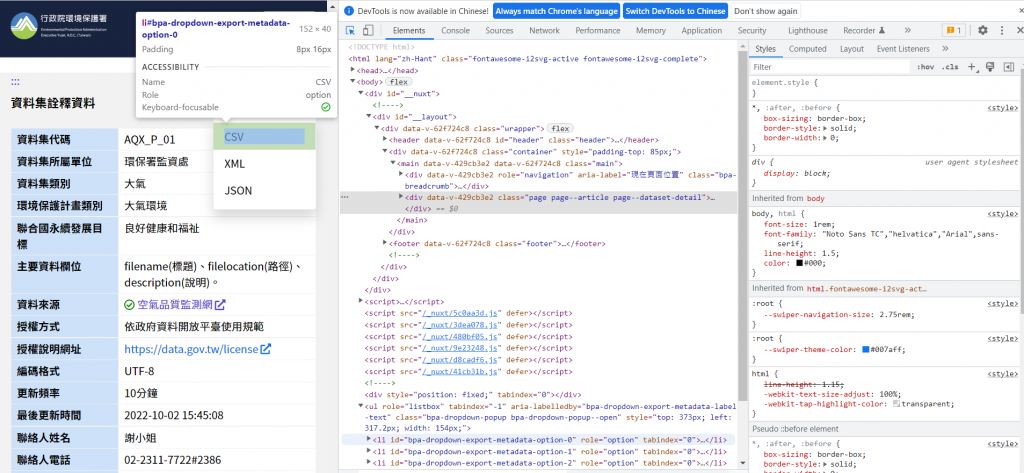
Task: Click the transparent tap-highlight color swatch
Action: tap(897, 404)
